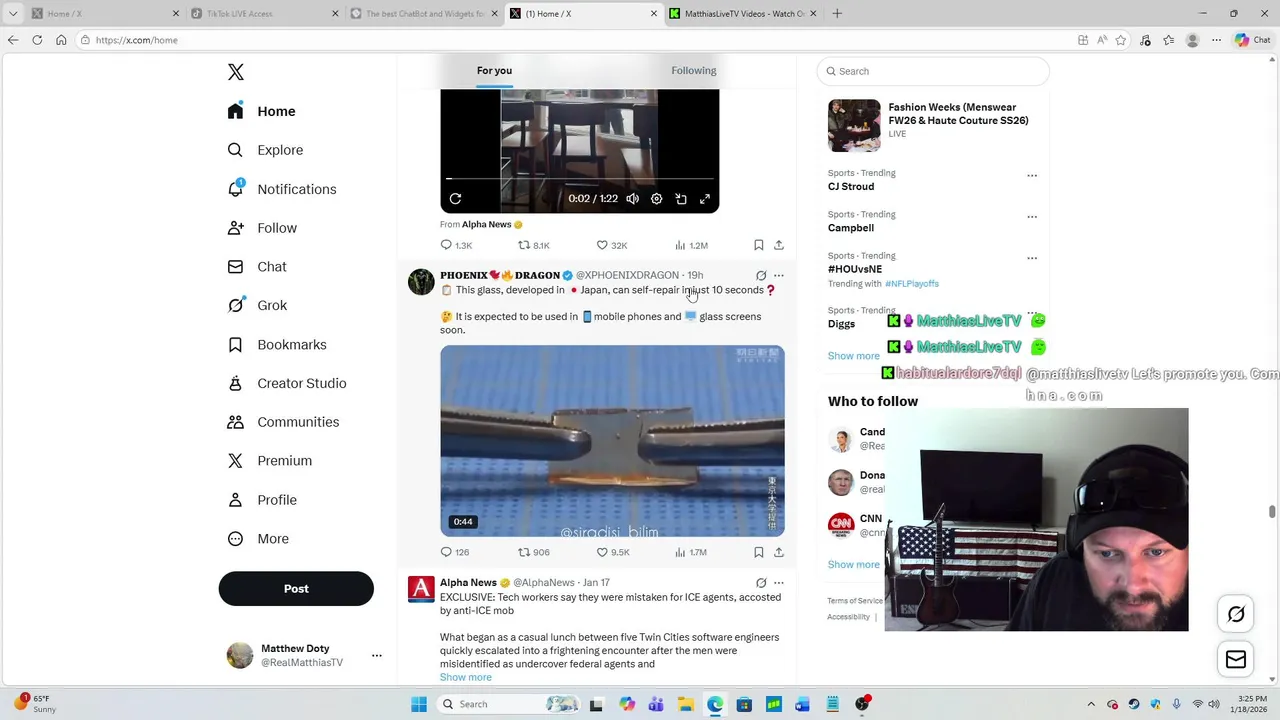Open more options for #HOUvsNE trend

click(1032, 258)
